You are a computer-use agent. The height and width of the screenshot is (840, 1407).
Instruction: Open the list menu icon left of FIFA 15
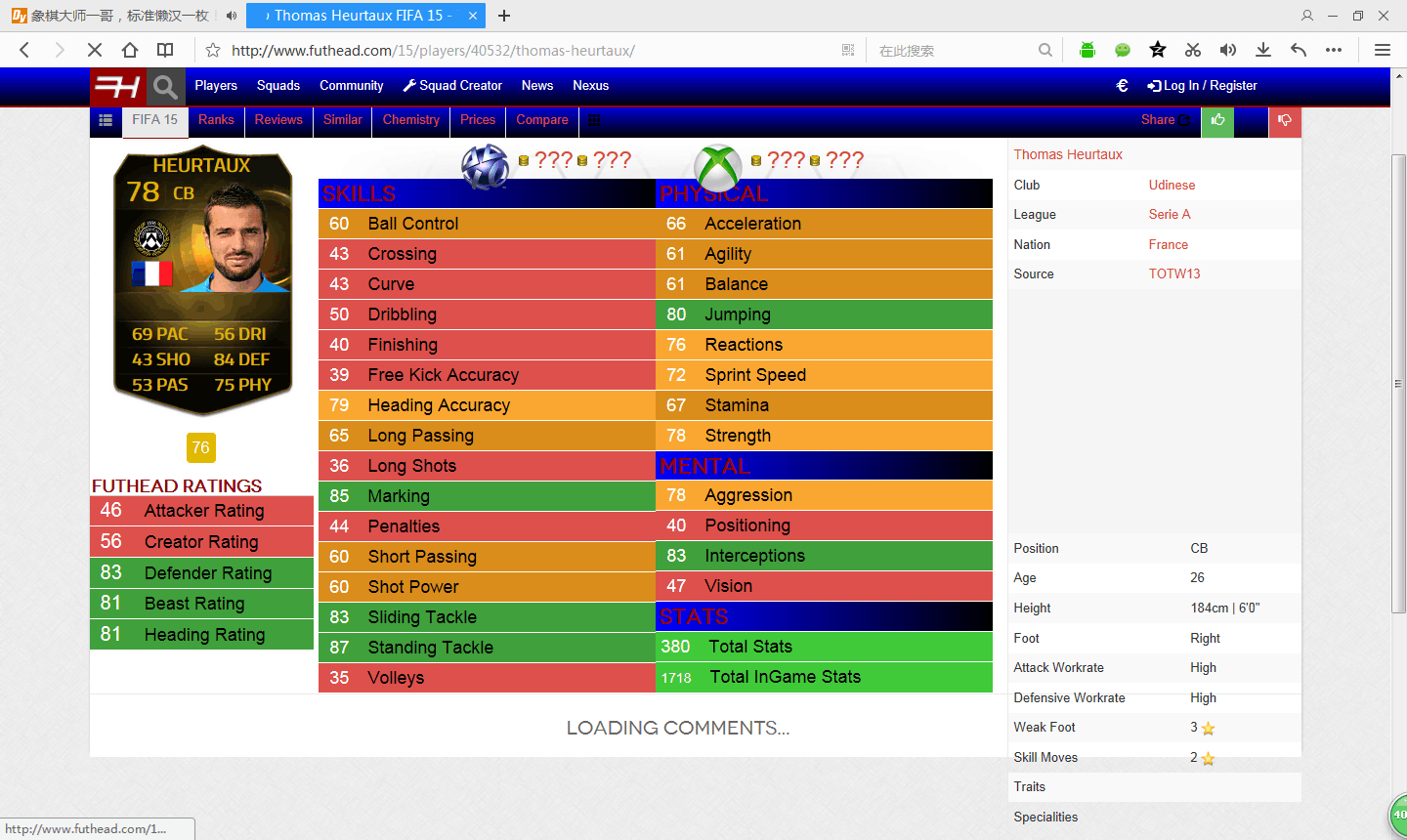pyautogui.click(x=106, y=120)
